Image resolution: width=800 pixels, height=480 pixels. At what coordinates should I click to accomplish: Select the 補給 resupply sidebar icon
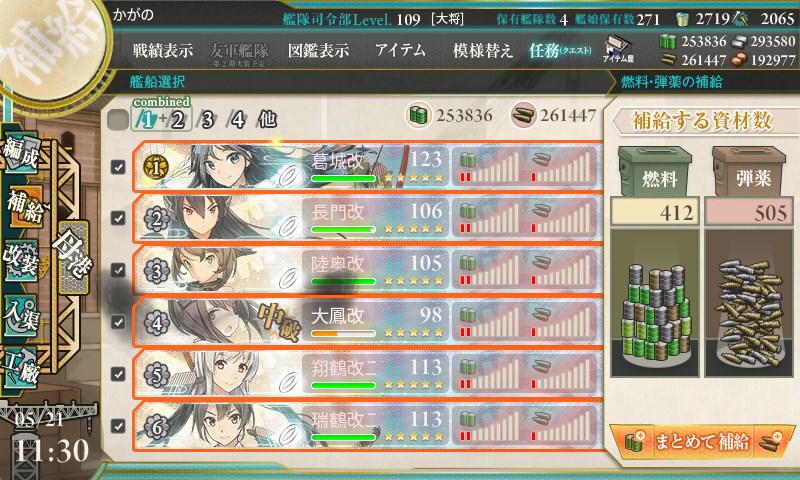click(24, 207)
